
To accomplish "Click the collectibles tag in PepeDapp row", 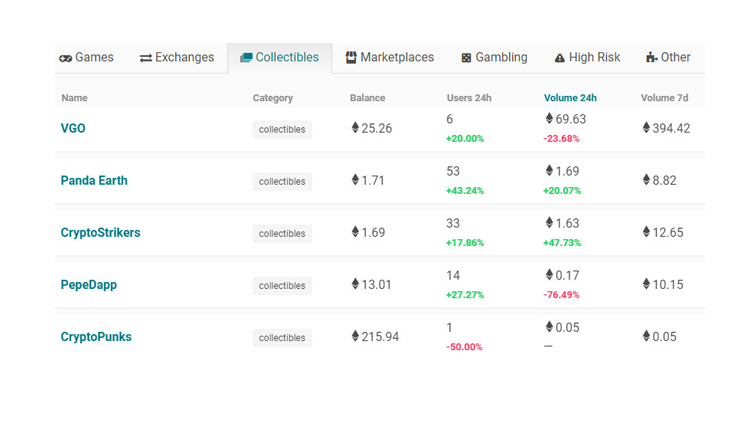I will (282, 286).
